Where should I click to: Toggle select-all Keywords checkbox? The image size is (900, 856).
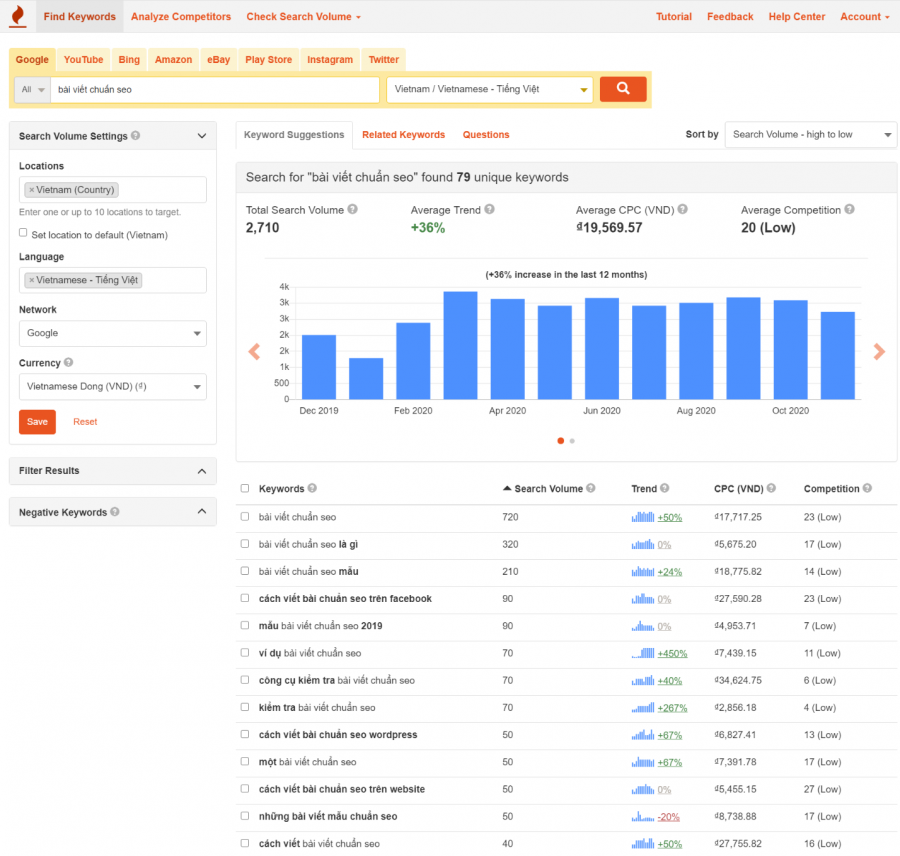pos(245,488)
